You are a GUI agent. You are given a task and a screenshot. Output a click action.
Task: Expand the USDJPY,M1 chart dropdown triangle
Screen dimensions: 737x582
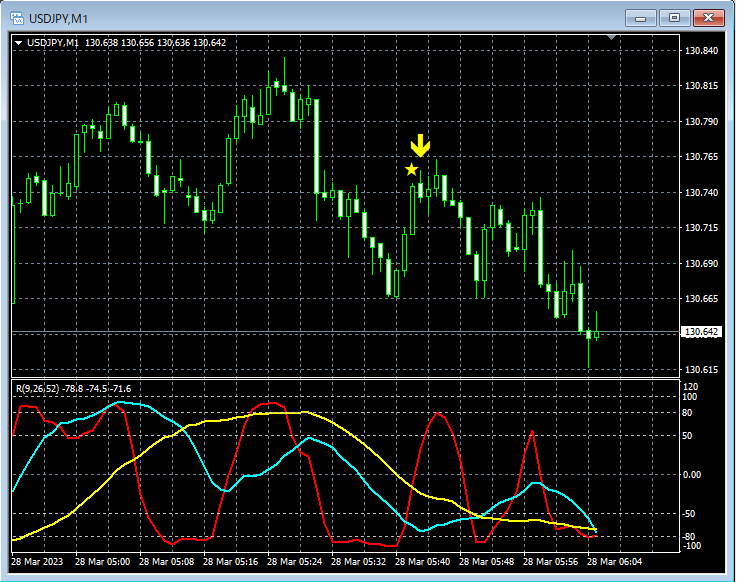tap(18, 43)
